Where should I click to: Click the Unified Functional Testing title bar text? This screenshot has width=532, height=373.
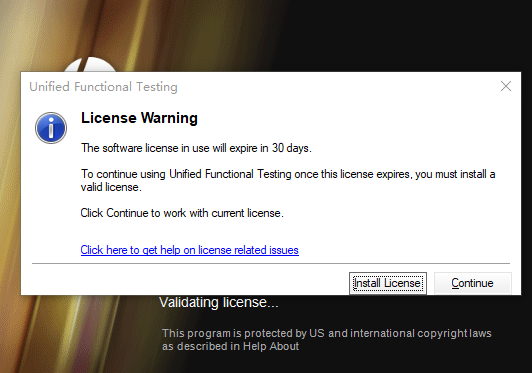(103, 87)
